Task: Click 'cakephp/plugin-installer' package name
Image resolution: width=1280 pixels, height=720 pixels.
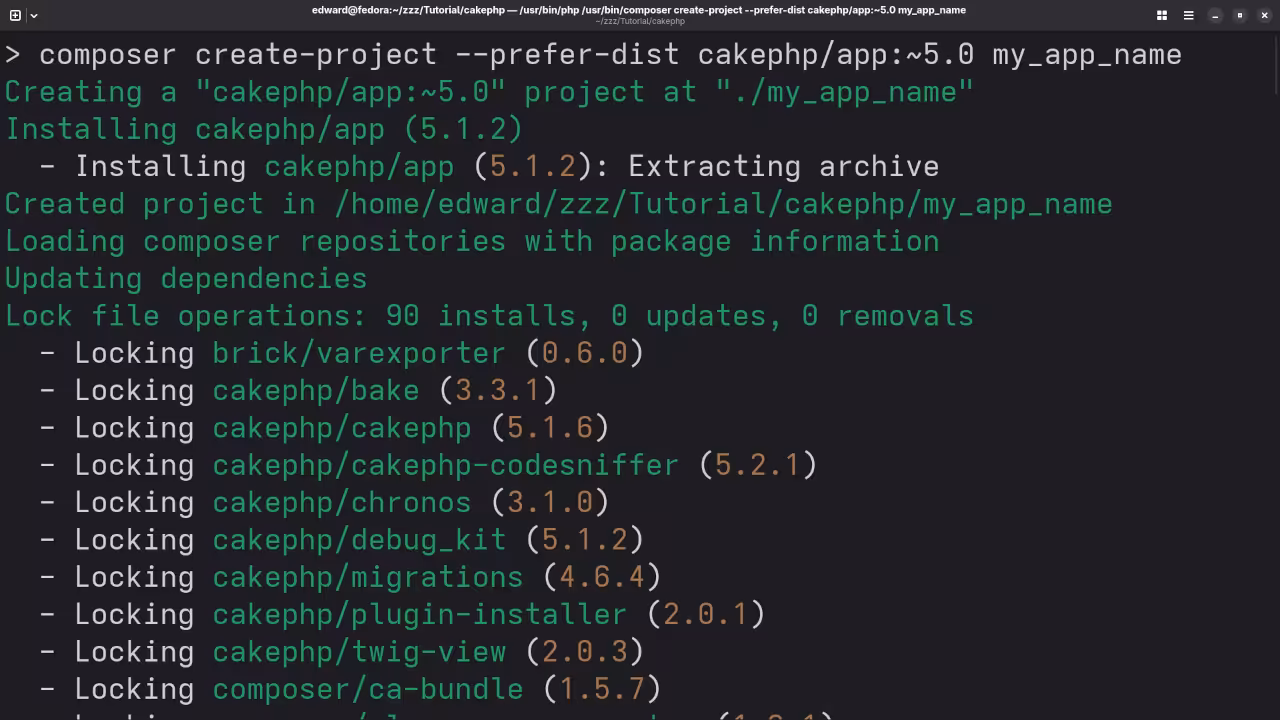Action: (420, 614)
